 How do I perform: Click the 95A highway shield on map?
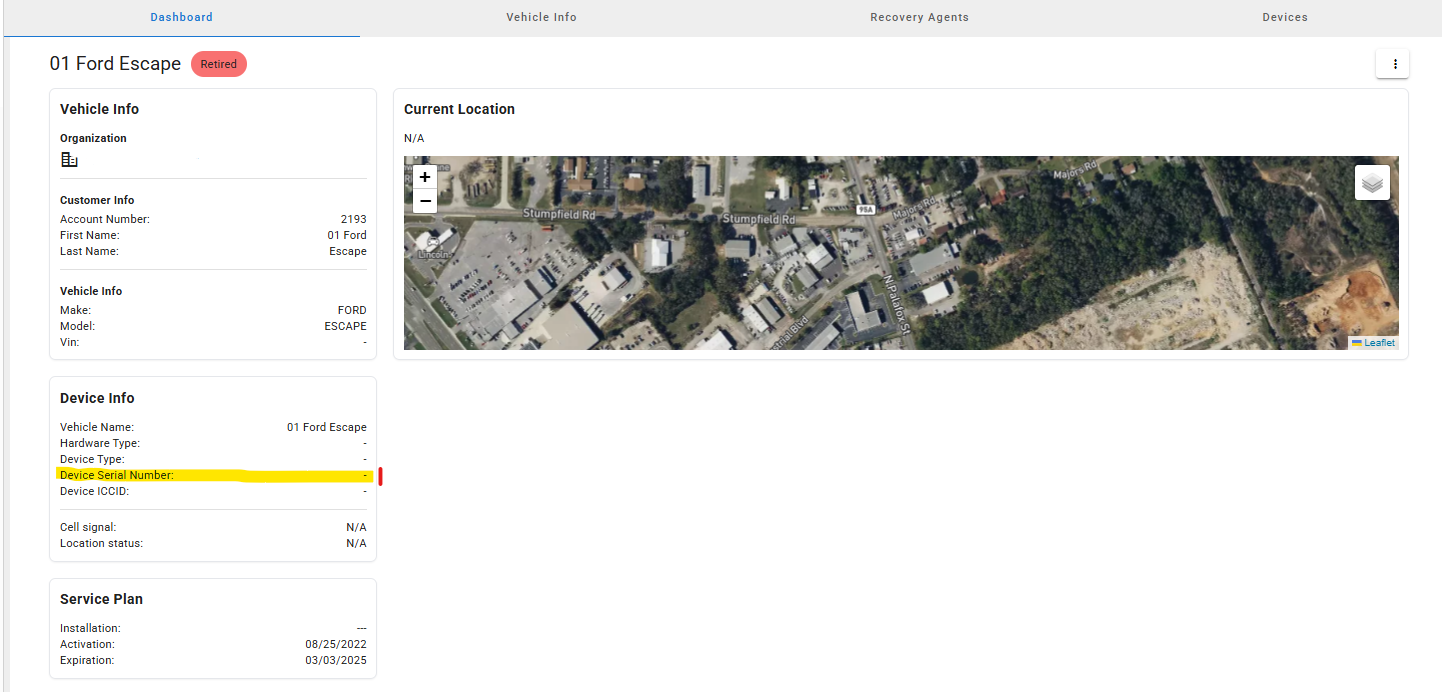866,209
